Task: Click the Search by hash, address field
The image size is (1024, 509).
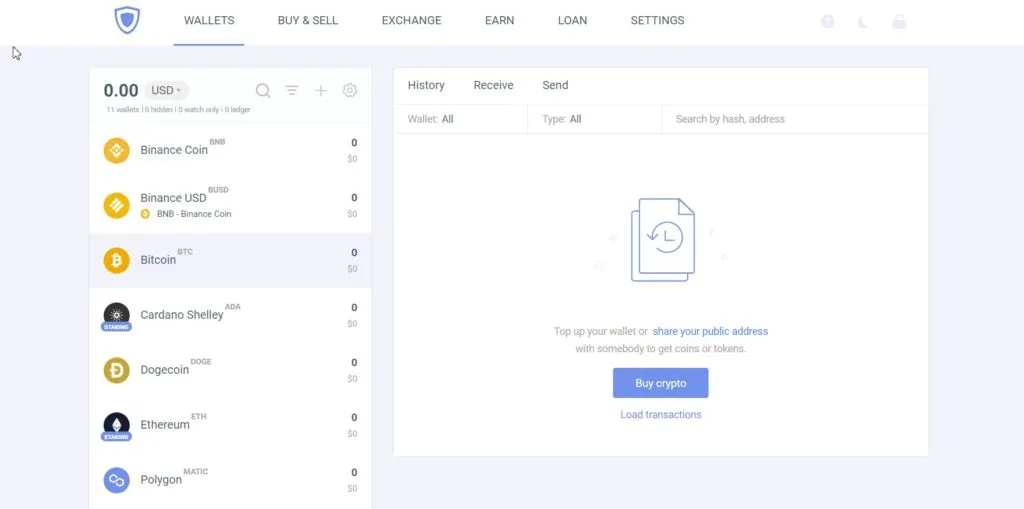Action: (795, 119)
